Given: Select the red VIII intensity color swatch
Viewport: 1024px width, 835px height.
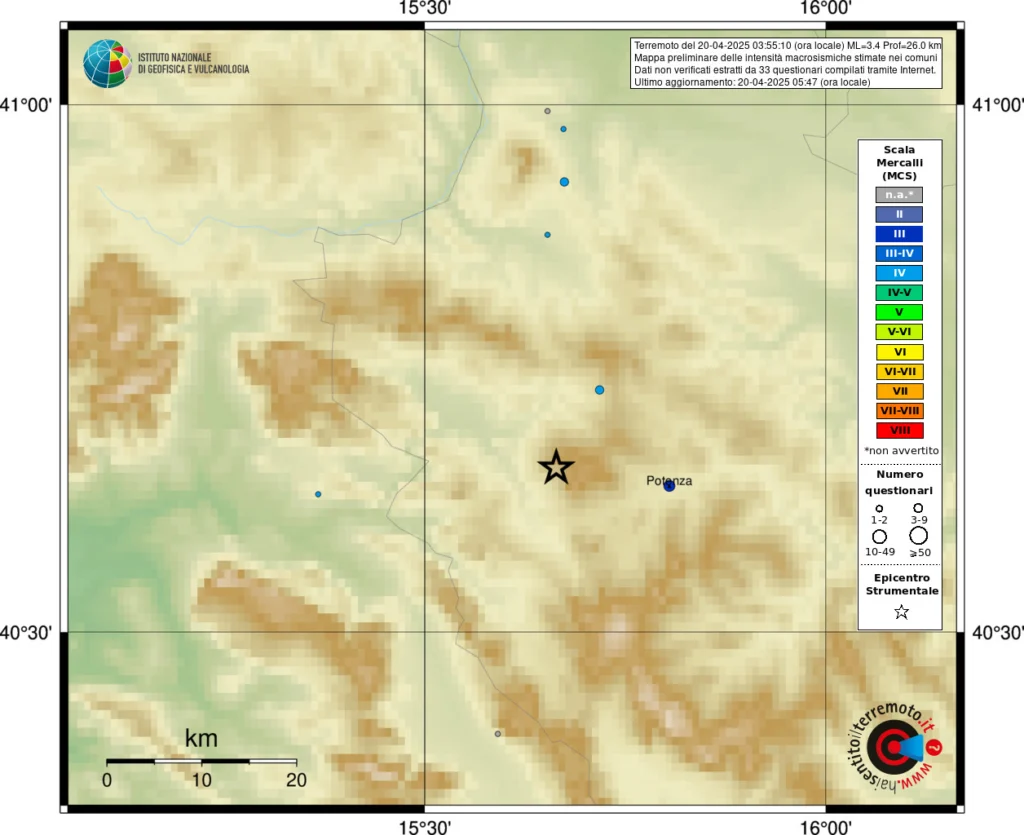Looking at the screenshot, I should click(899, 430).
